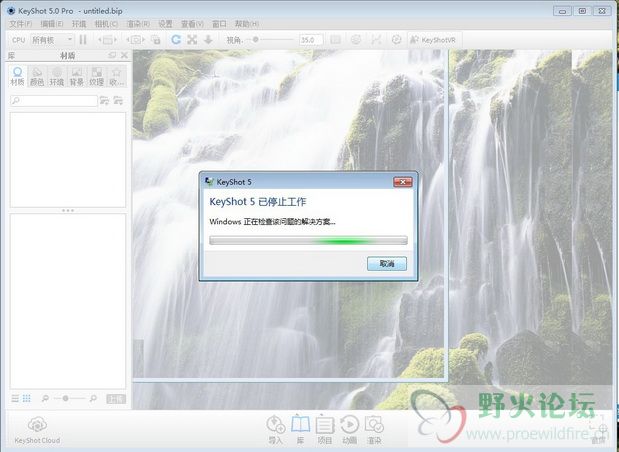Click the camera view toolbar icon

point(135,40)
